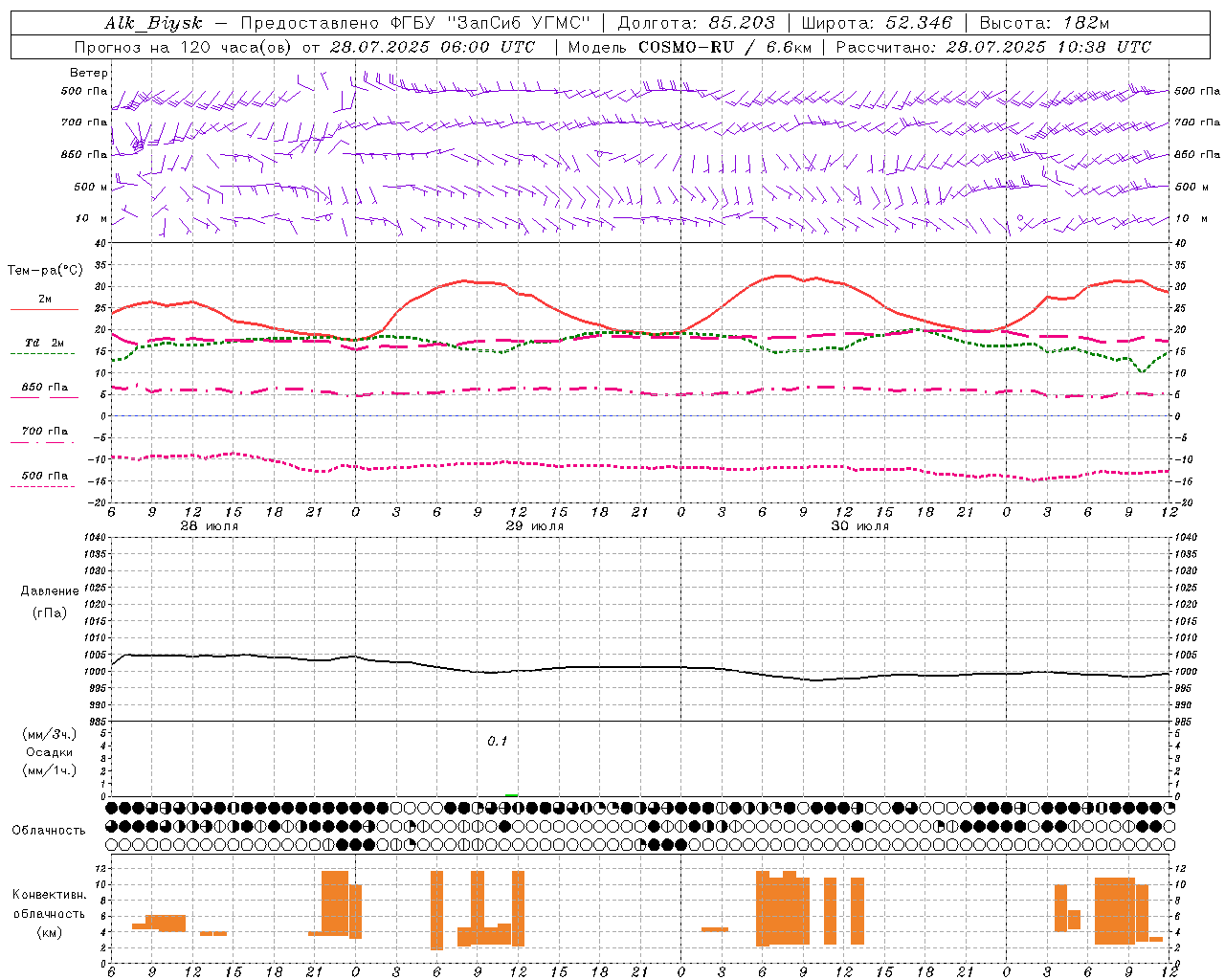Click the 500 гПа temperature legend dotted sample

pos(42,486)
